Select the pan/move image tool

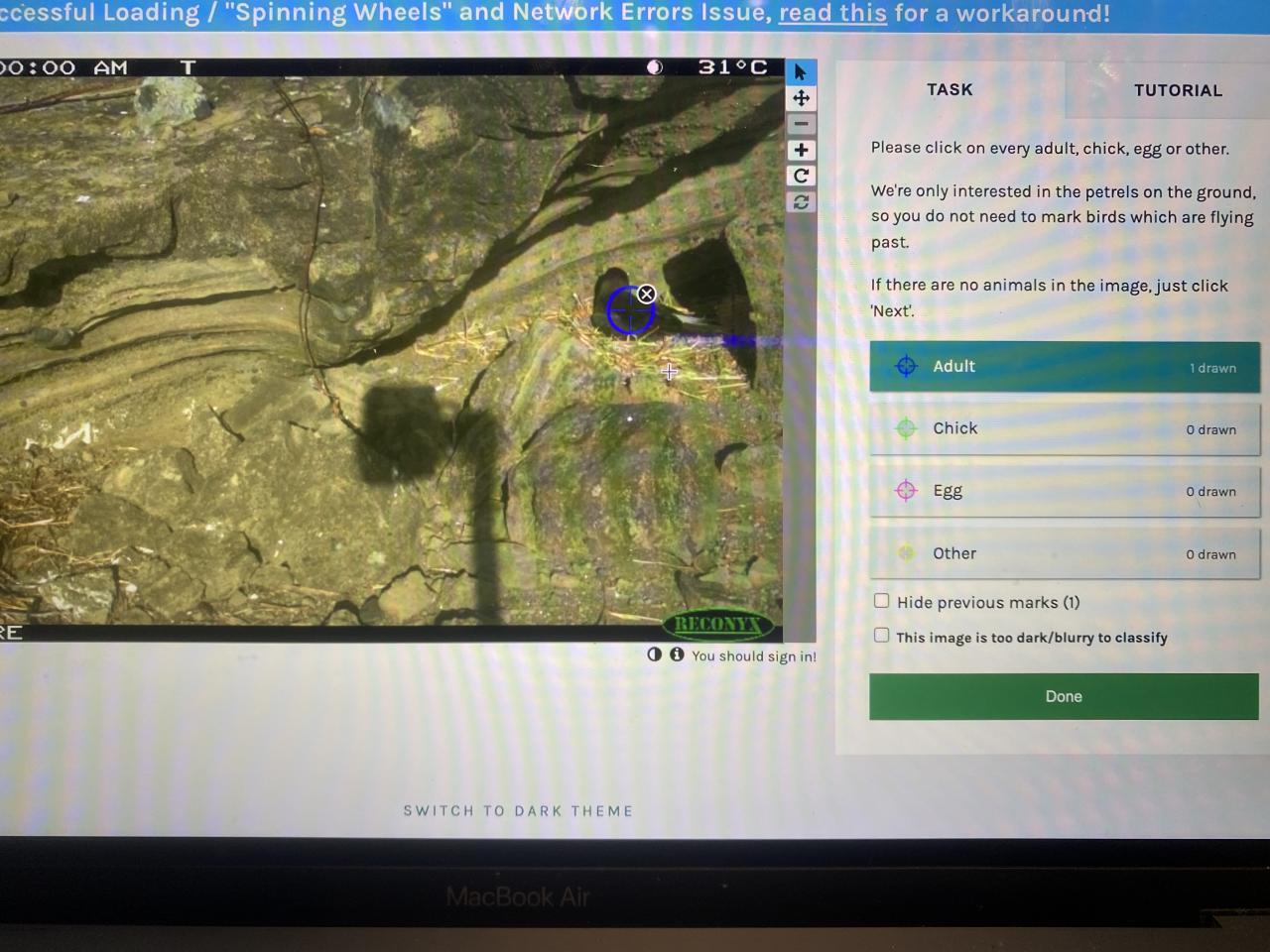pos(801,98)
